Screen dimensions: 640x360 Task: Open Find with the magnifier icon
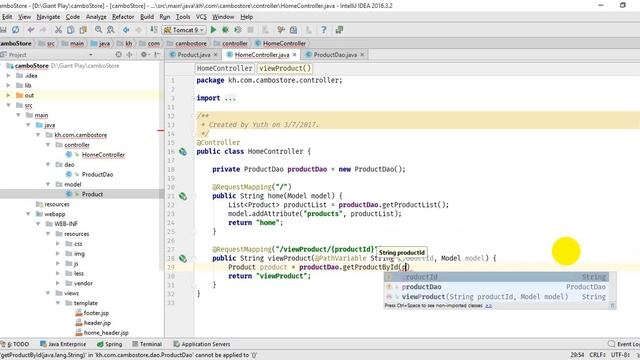coord(98,30)
